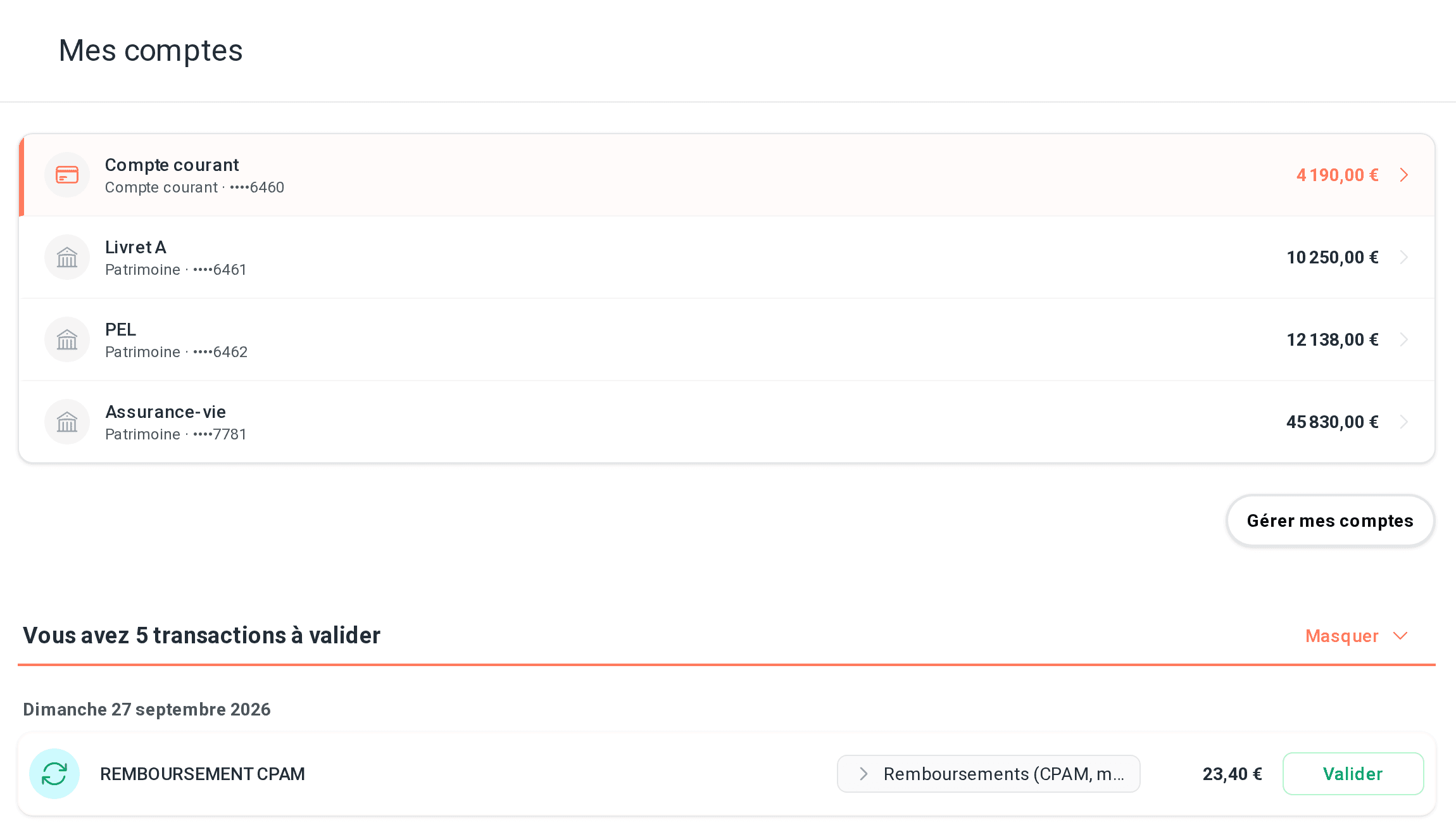
Task: Open Livret A details using right chevron
Action: 1404,257
